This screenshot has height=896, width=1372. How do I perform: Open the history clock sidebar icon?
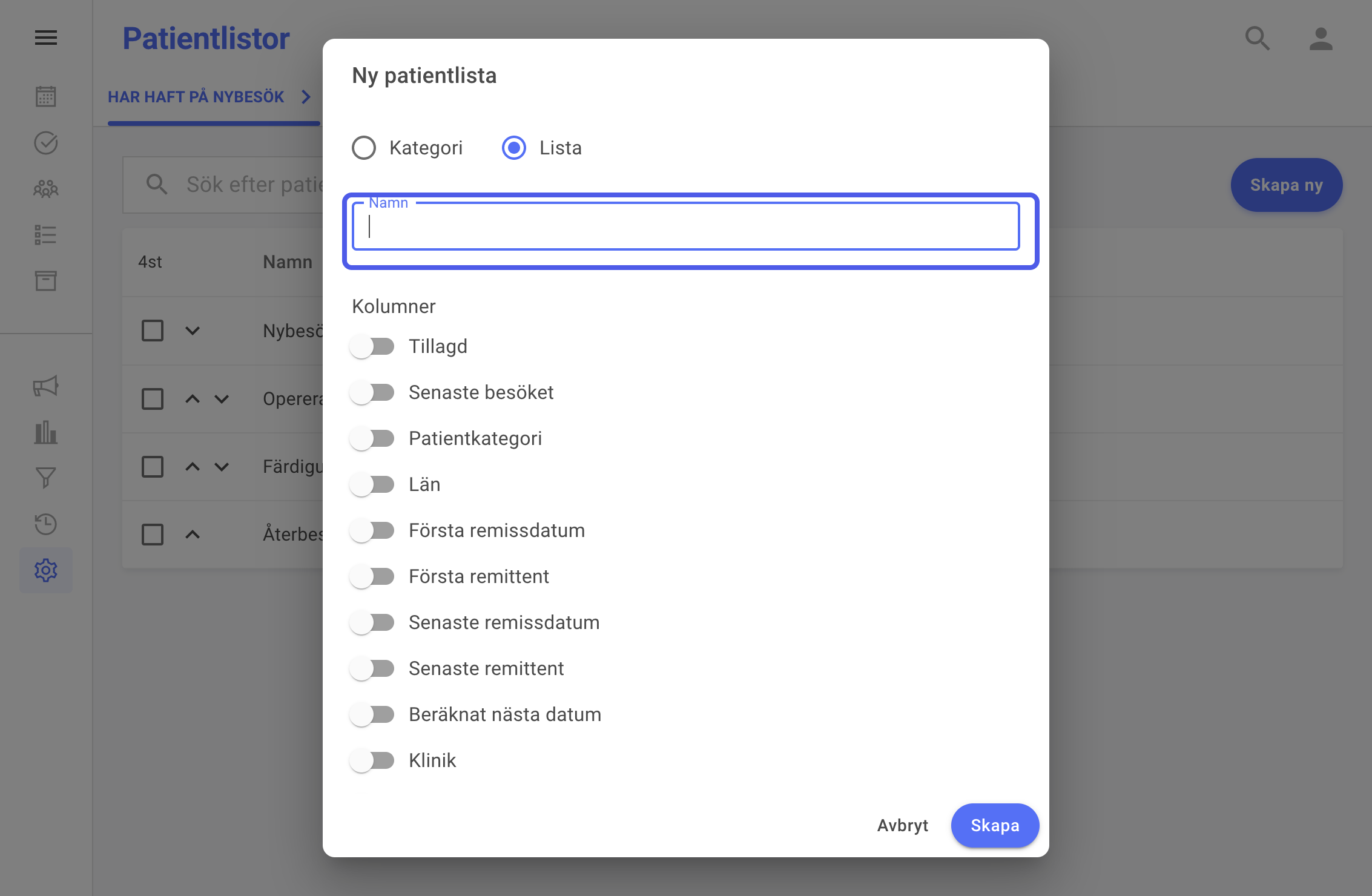[46, 524]
